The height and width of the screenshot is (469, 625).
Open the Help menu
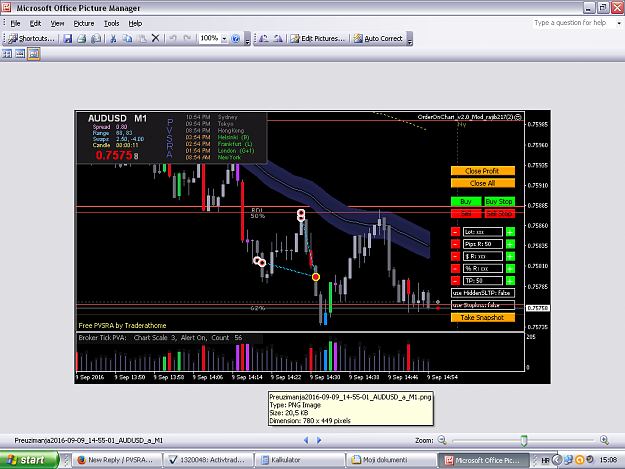tap(135, 23)
